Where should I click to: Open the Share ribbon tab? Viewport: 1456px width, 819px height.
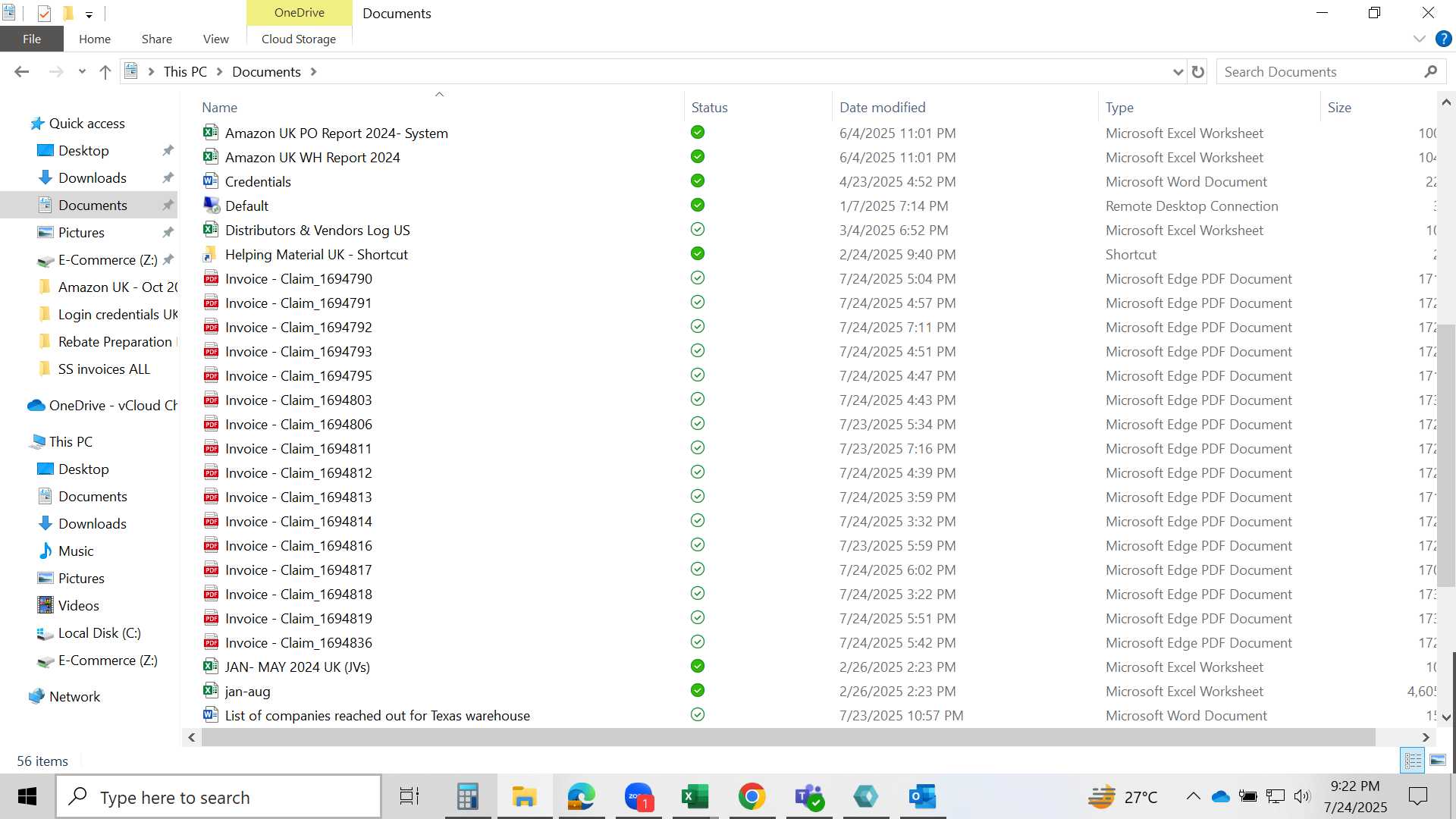(x=157, y=39)
